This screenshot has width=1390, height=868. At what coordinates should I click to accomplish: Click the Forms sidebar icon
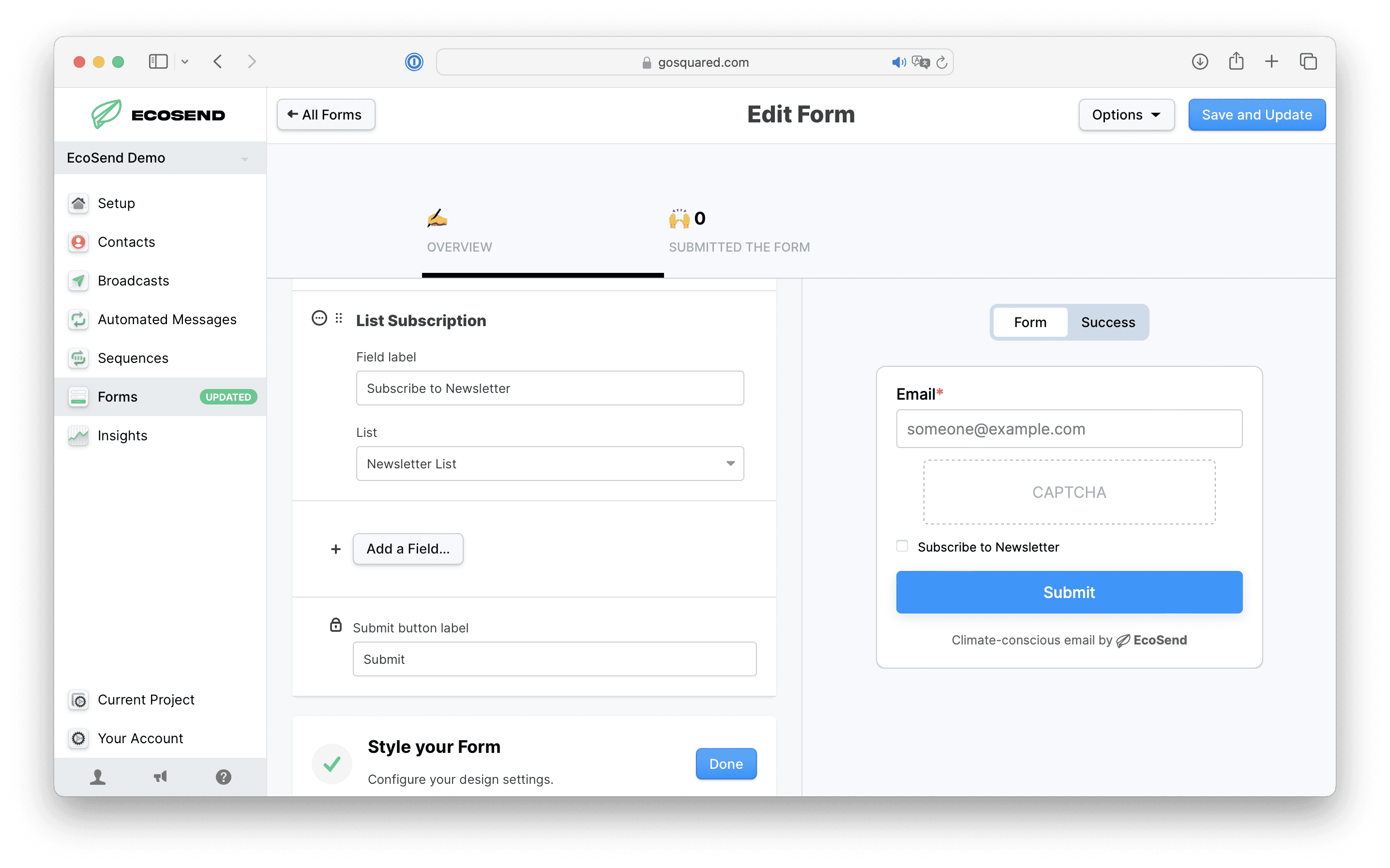tap(78, 397)
